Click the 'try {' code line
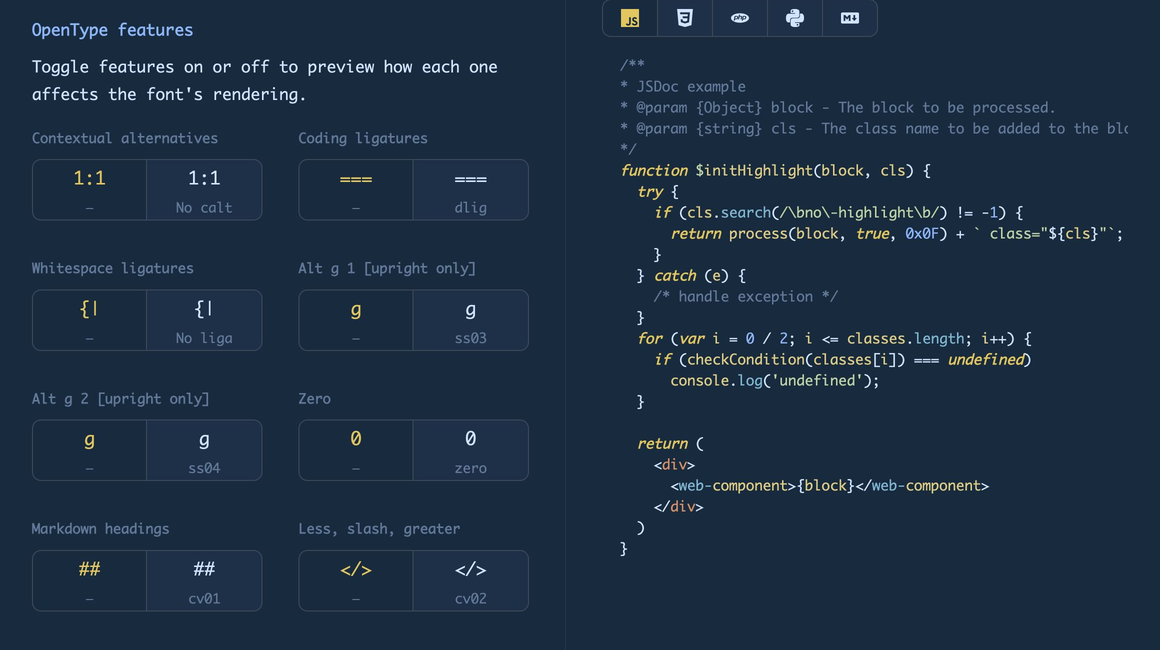 658,192
